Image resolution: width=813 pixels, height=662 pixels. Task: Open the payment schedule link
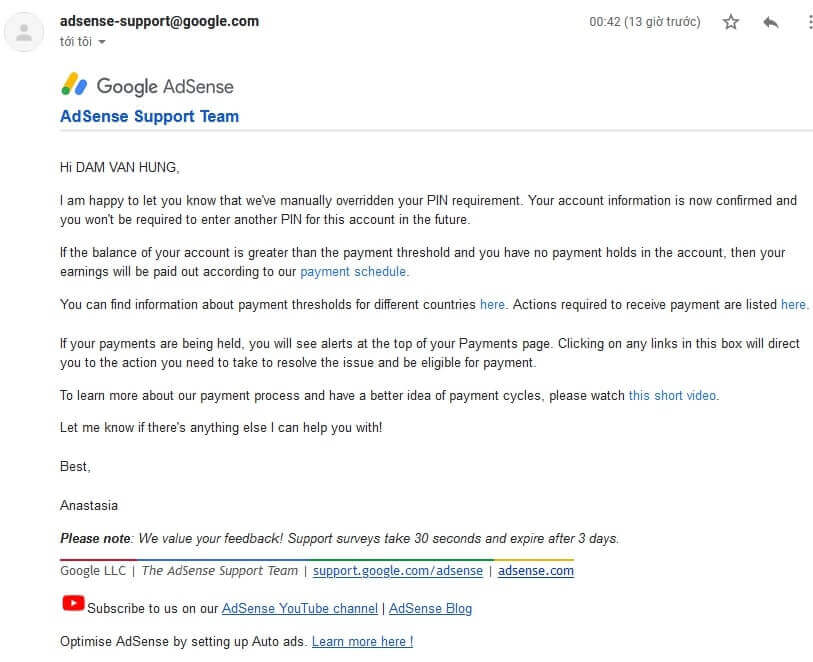coord(353,271)
